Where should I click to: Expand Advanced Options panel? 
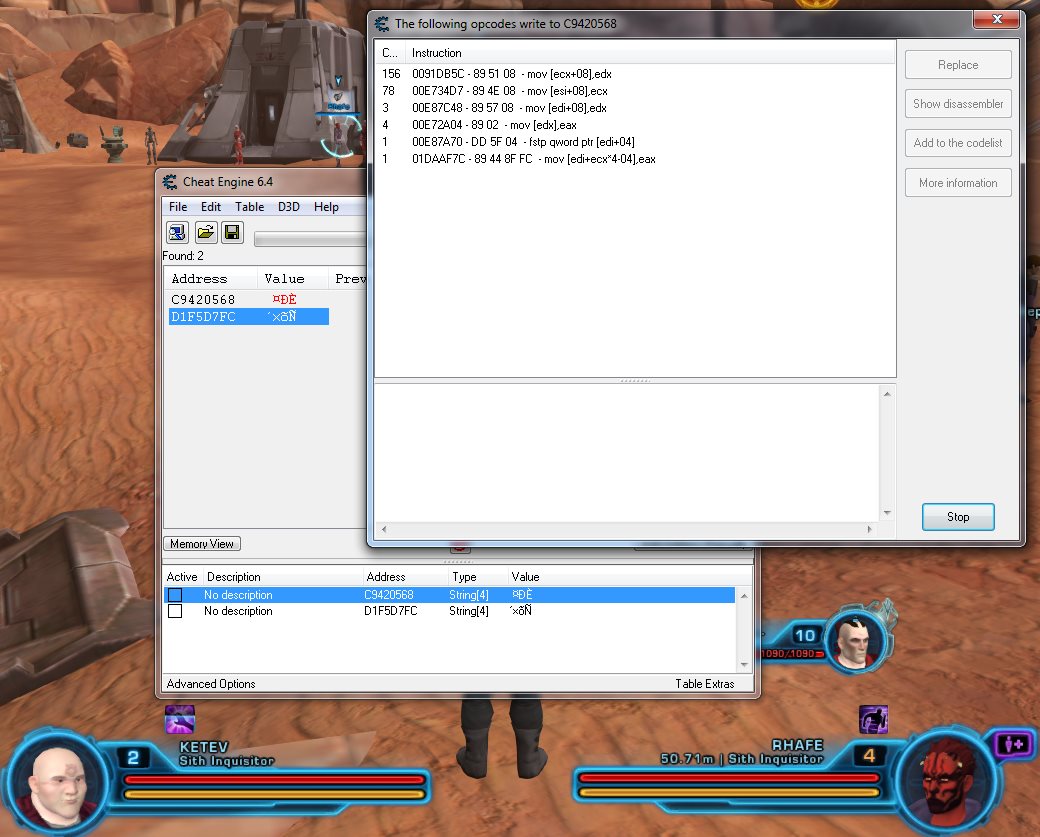pyautogui.click(x=211, y=684)
